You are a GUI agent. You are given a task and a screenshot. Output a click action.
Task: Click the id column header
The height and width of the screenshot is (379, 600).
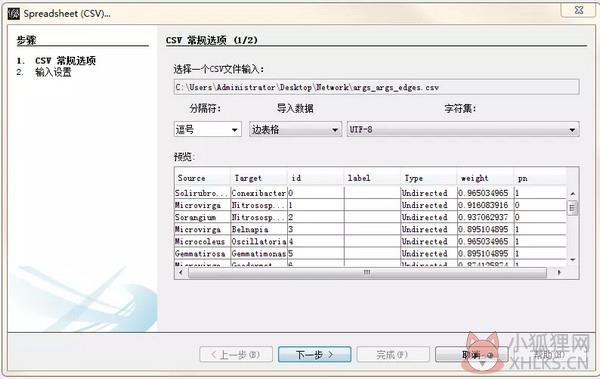315,178
